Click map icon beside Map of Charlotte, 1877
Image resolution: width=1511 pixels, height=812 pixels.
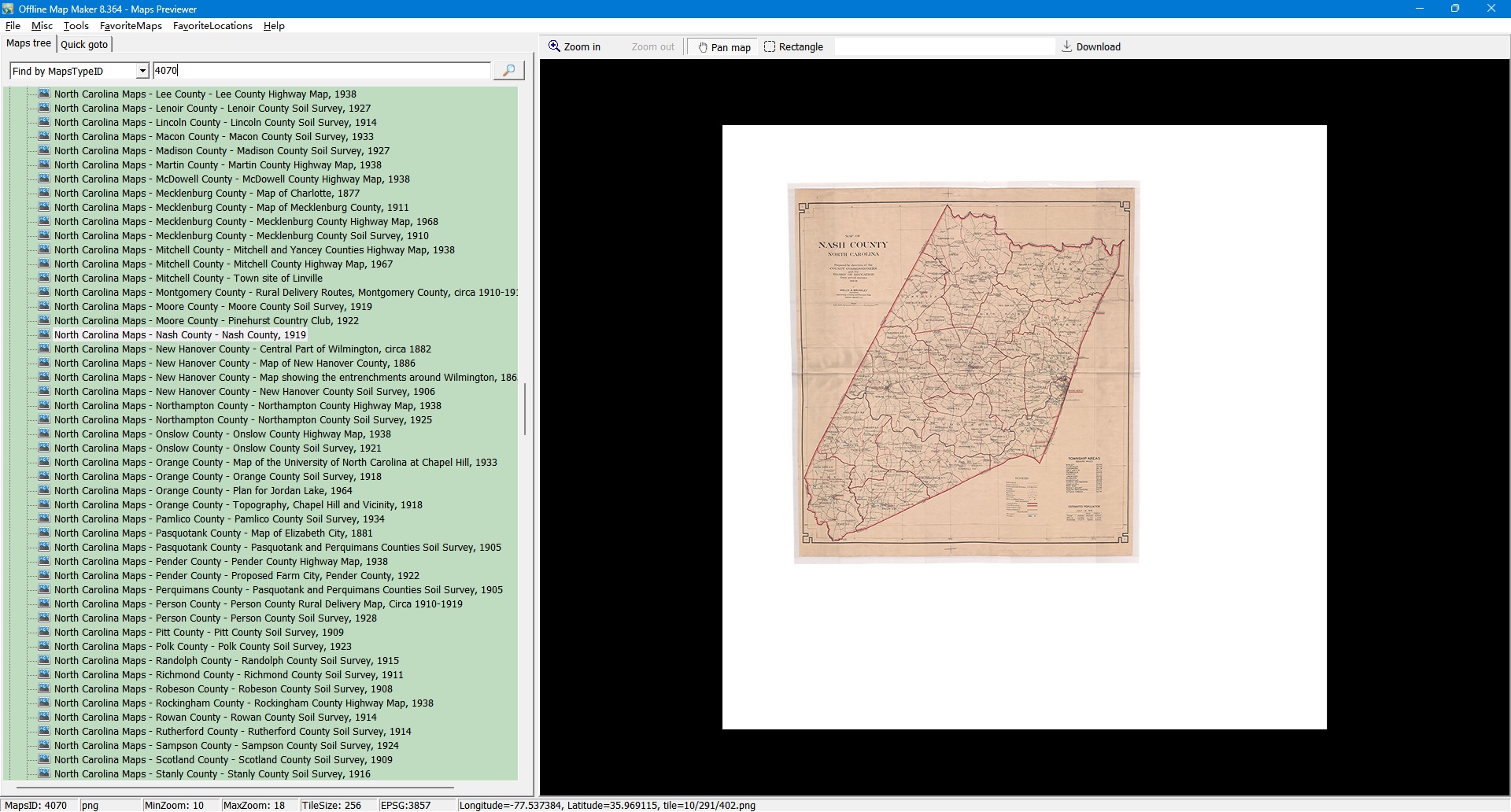pos(44,194)
